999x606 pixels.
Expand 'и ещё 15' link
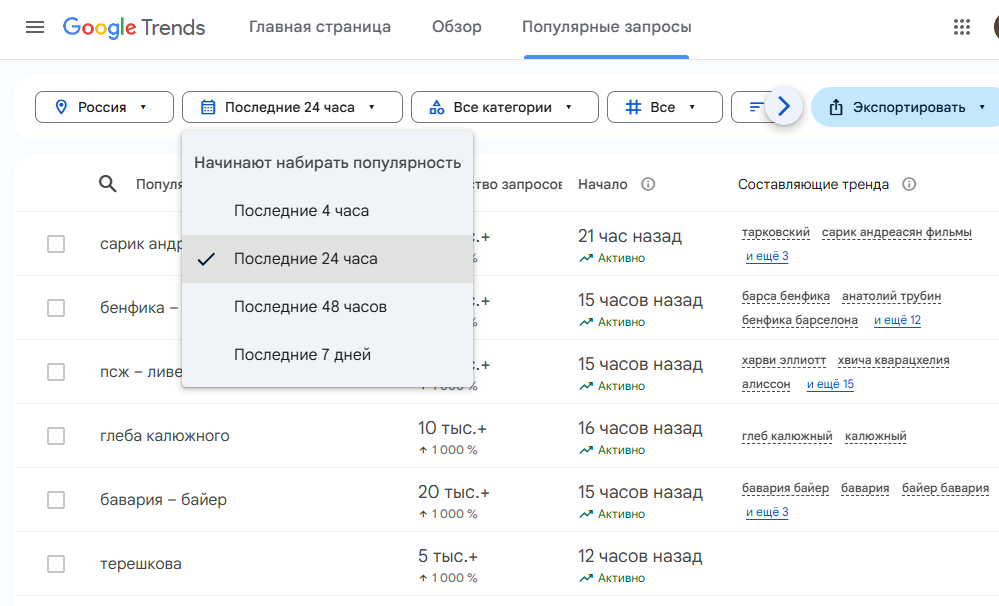[830, 384]
